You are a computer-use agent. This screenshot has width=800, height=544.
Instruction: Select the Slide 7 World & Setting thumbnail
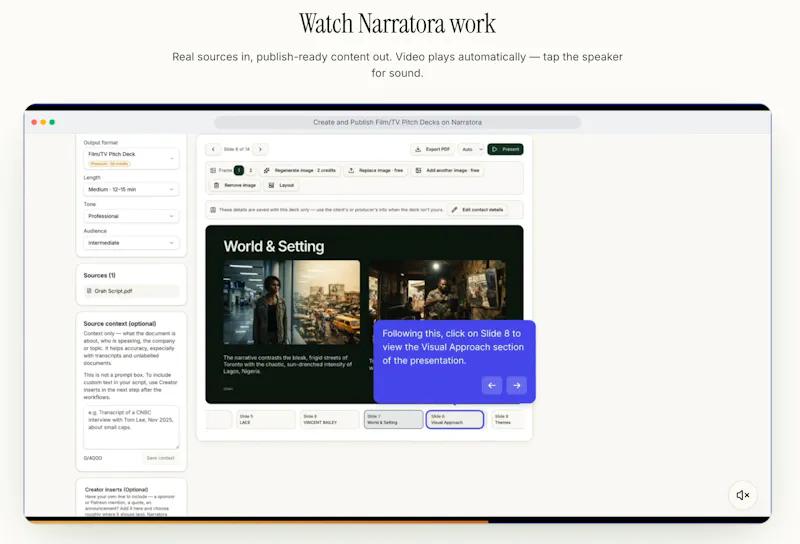coord(393,419)
